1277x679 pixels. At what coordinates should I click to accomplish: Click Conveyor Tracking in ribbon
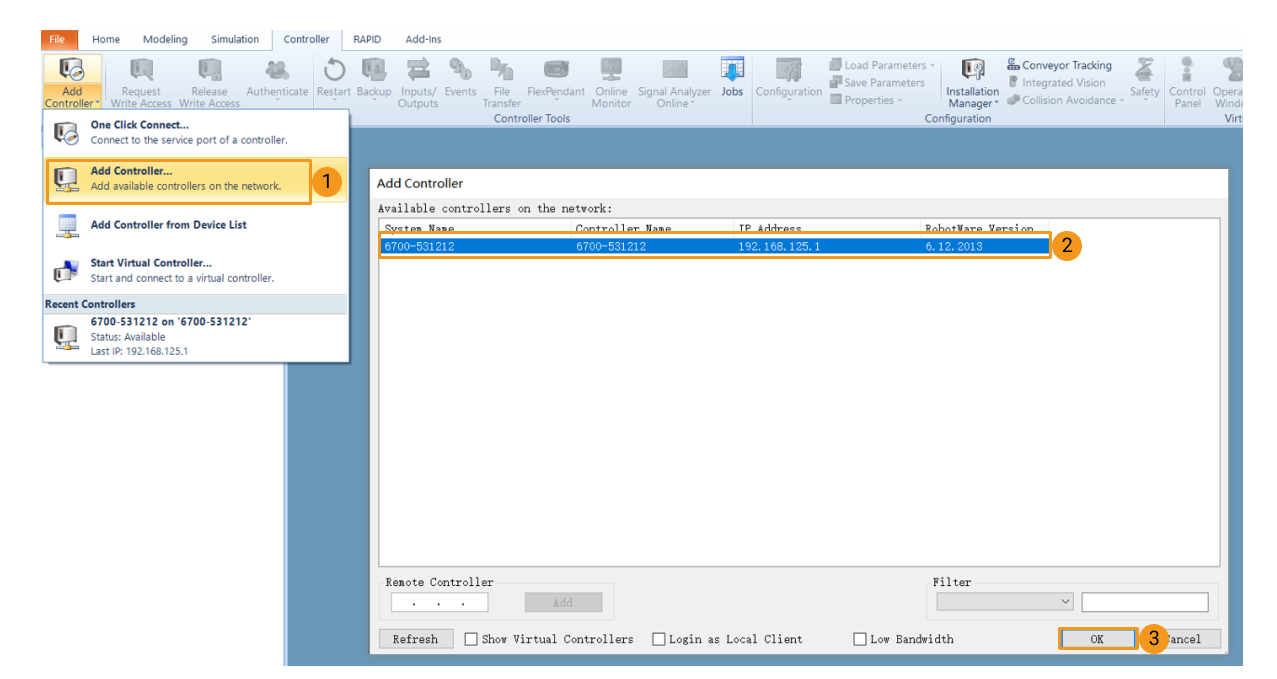[1059, 65]
